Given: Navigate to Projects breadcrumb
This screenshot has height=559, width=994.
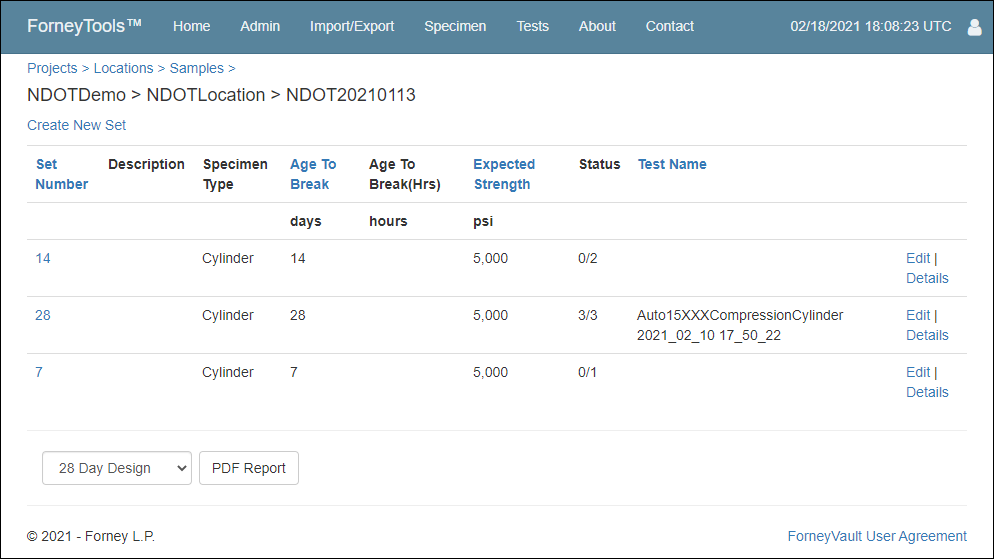Looking at the screenshot, I should tap(52, 68).
